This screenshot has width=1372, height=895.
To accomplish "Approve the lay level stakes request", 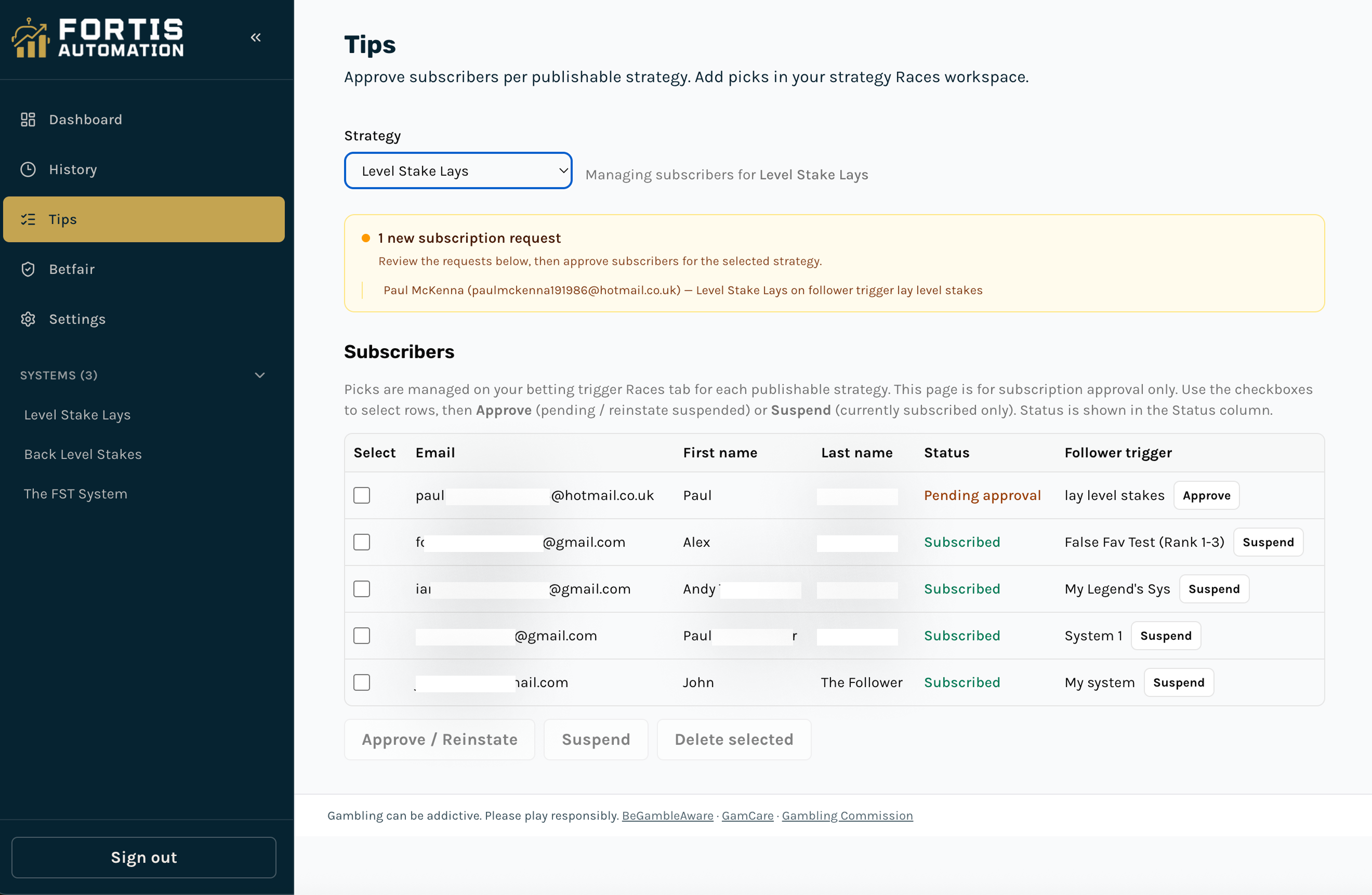I will [1207, 495].
